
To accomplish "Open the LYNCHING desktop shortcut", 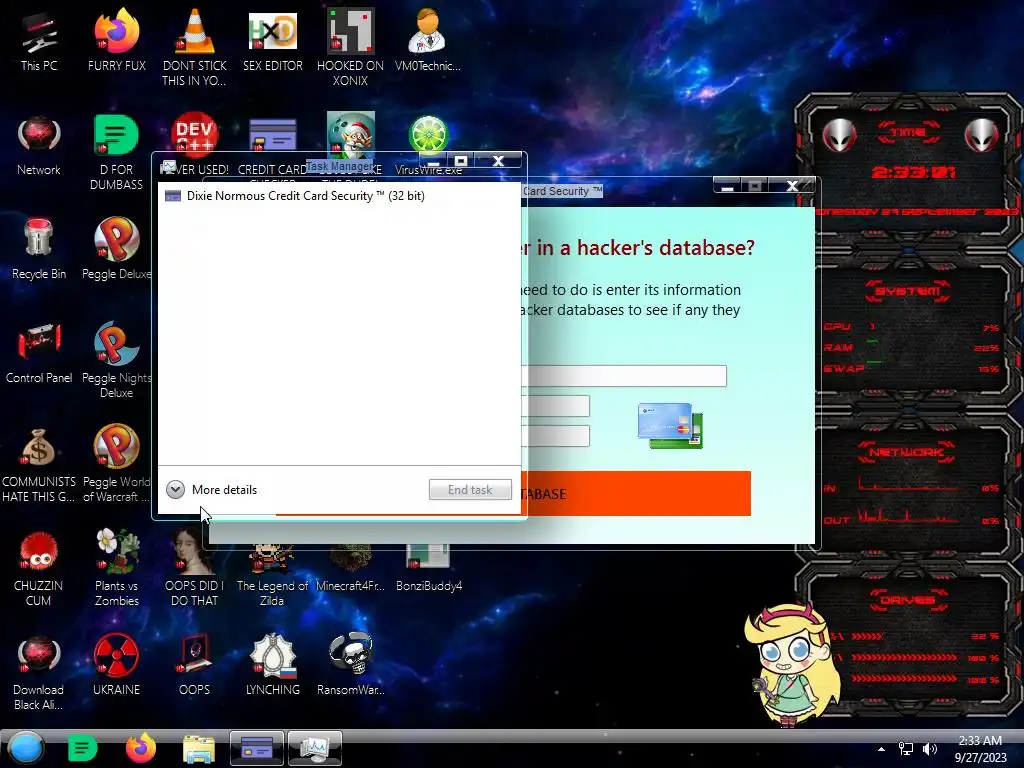I will point(272,664).
